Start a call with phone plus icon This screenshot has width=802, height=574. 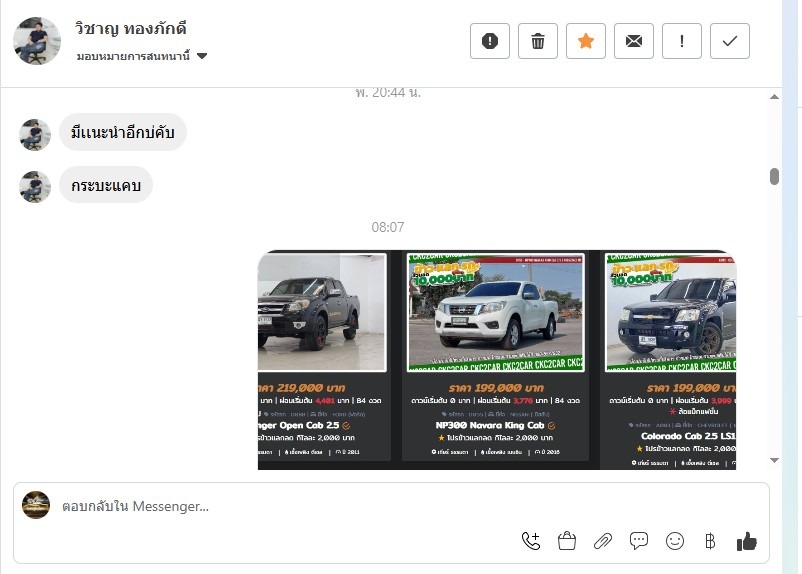pos(531,541)
